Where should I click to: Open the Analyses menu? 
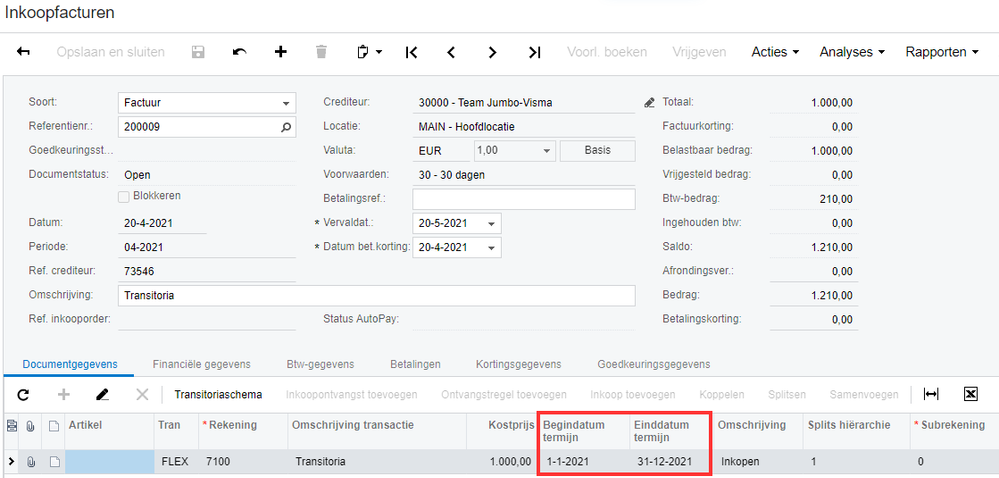pos(852,52)
